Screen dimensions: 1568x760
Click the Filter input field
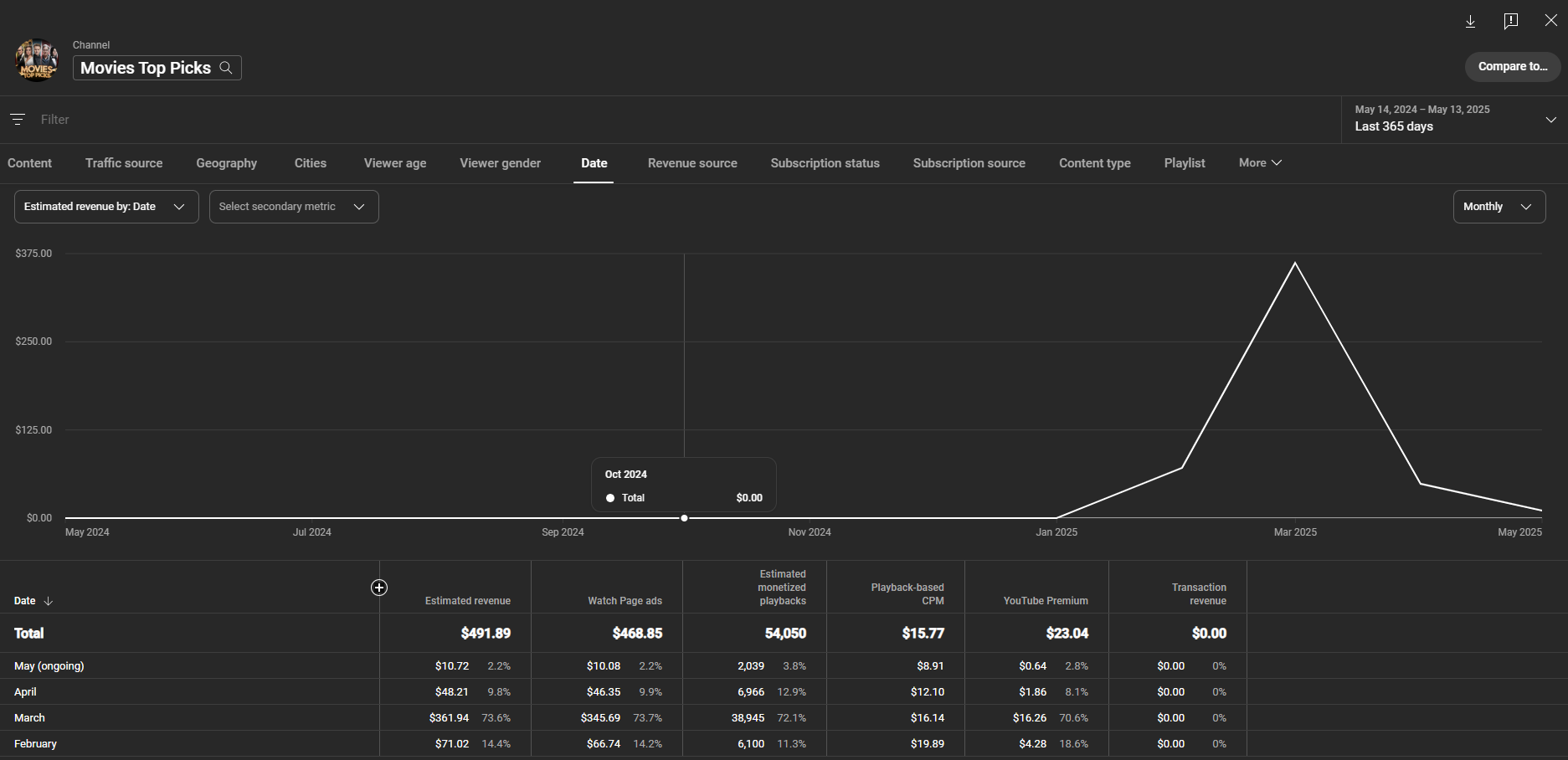coord(686,120)
